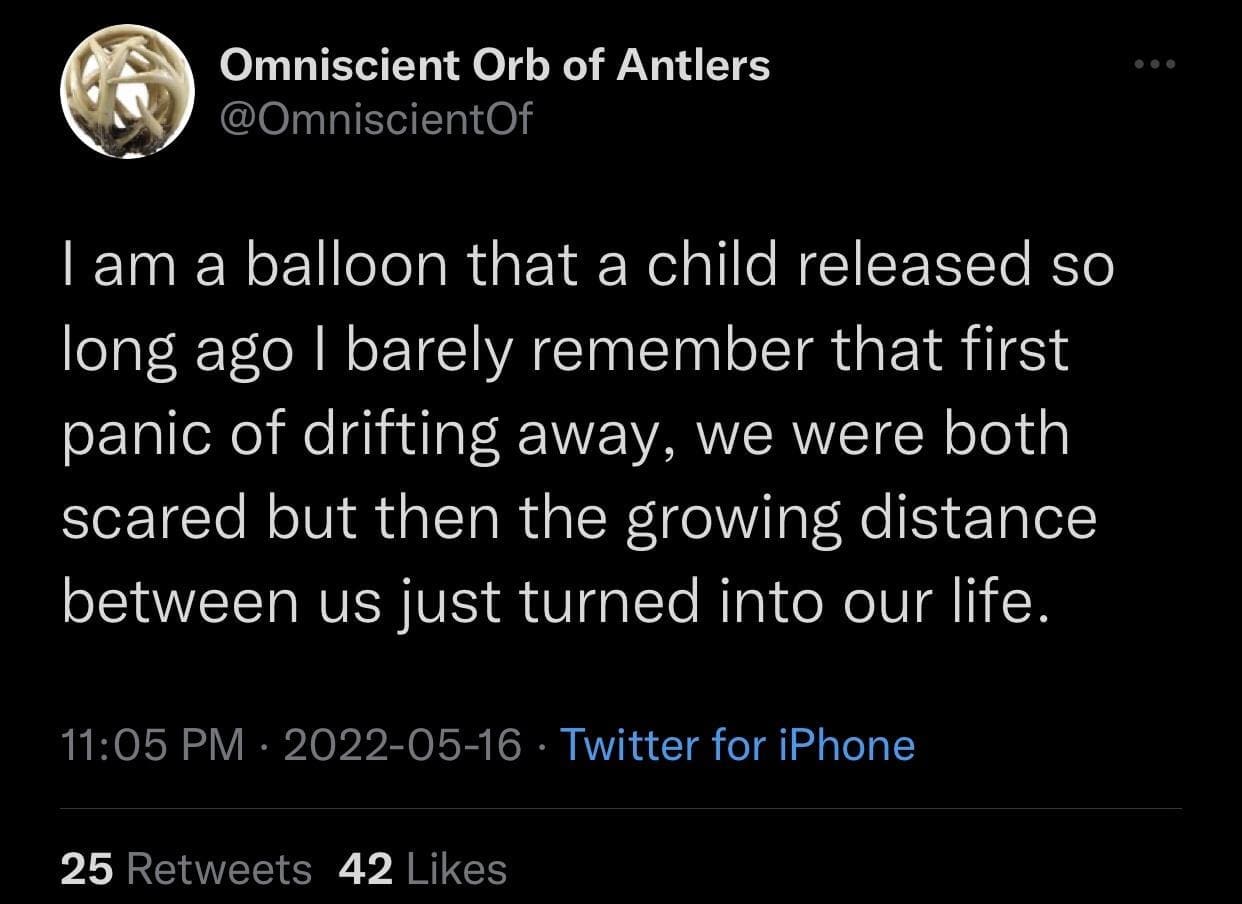Click the number 25 in the retweet count

(86, 869)
